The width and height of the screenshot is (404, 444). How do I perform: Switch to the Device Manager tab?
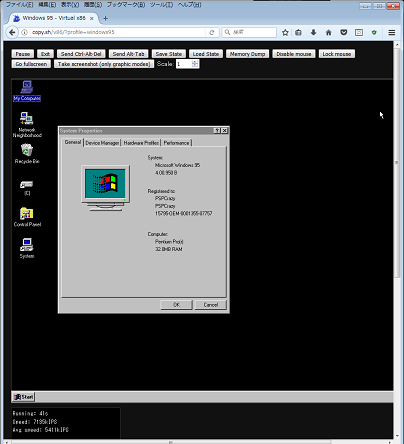pyautogui.click(x=102, y=143)
